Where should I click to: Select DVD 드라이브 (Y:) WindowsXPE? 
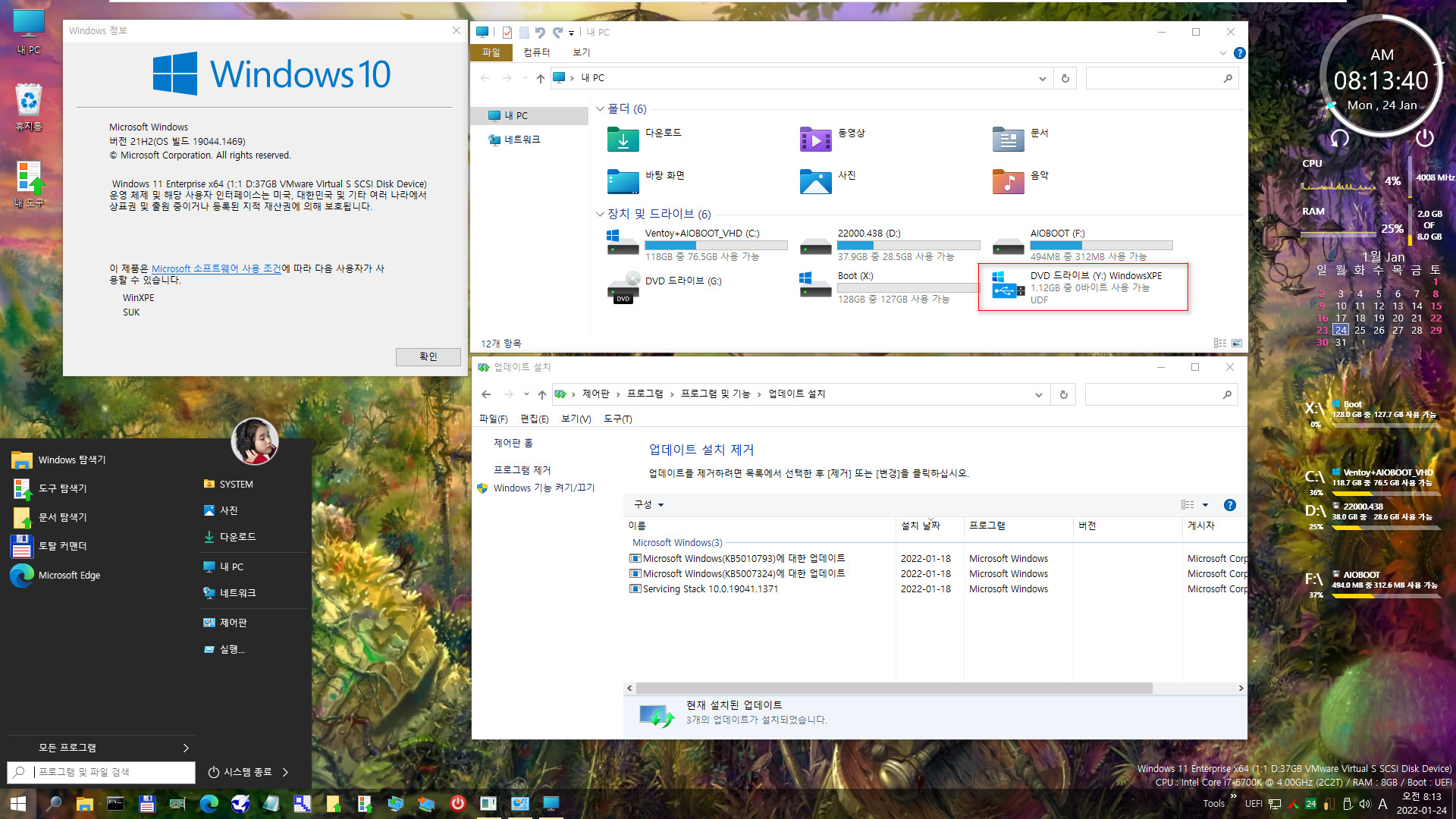coord(1083,287)
